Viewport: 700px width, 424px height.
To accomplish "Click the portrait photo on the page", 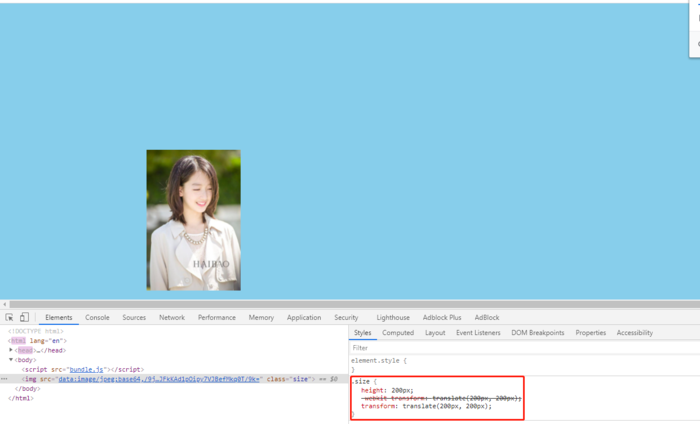I will 193,220.
